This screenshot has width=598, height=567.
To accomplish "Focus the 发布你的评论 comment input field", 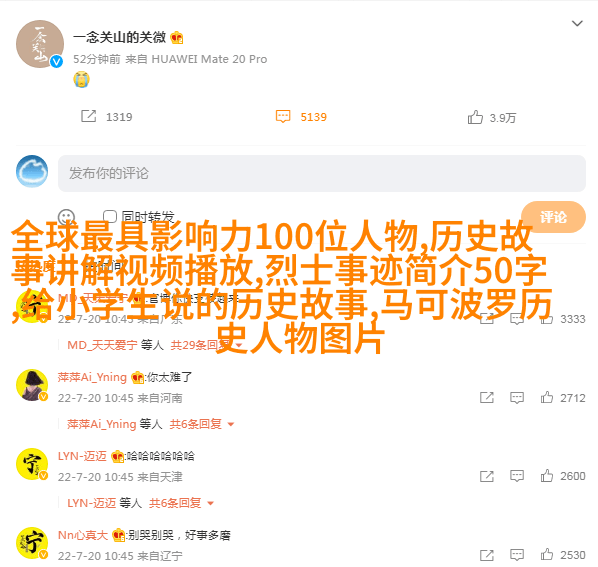I will point(322,173).
